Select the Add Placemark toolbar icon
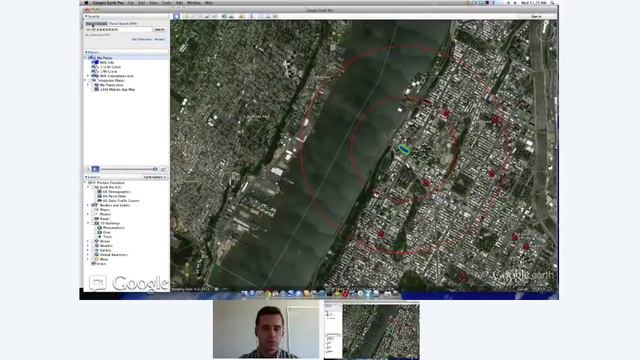640x360 pixels. [x=186, y=16]
